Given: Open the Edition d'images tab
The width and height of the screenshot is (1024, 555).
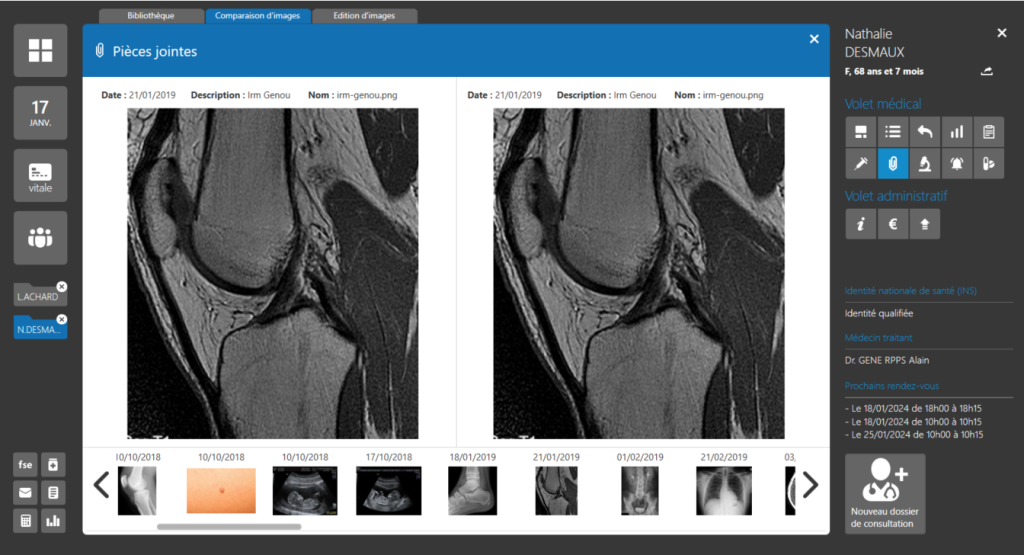Looking at the screenshot, I should (364, 16).
